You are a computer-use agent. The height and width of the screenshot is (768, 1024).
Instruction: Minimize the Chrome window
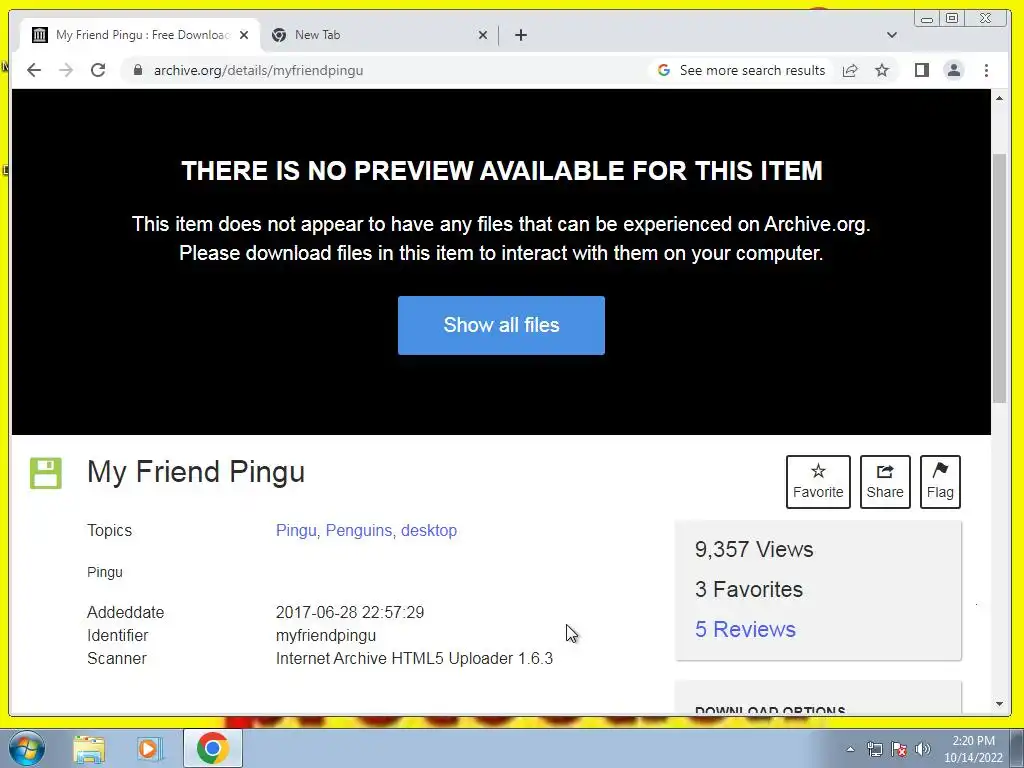926,19
